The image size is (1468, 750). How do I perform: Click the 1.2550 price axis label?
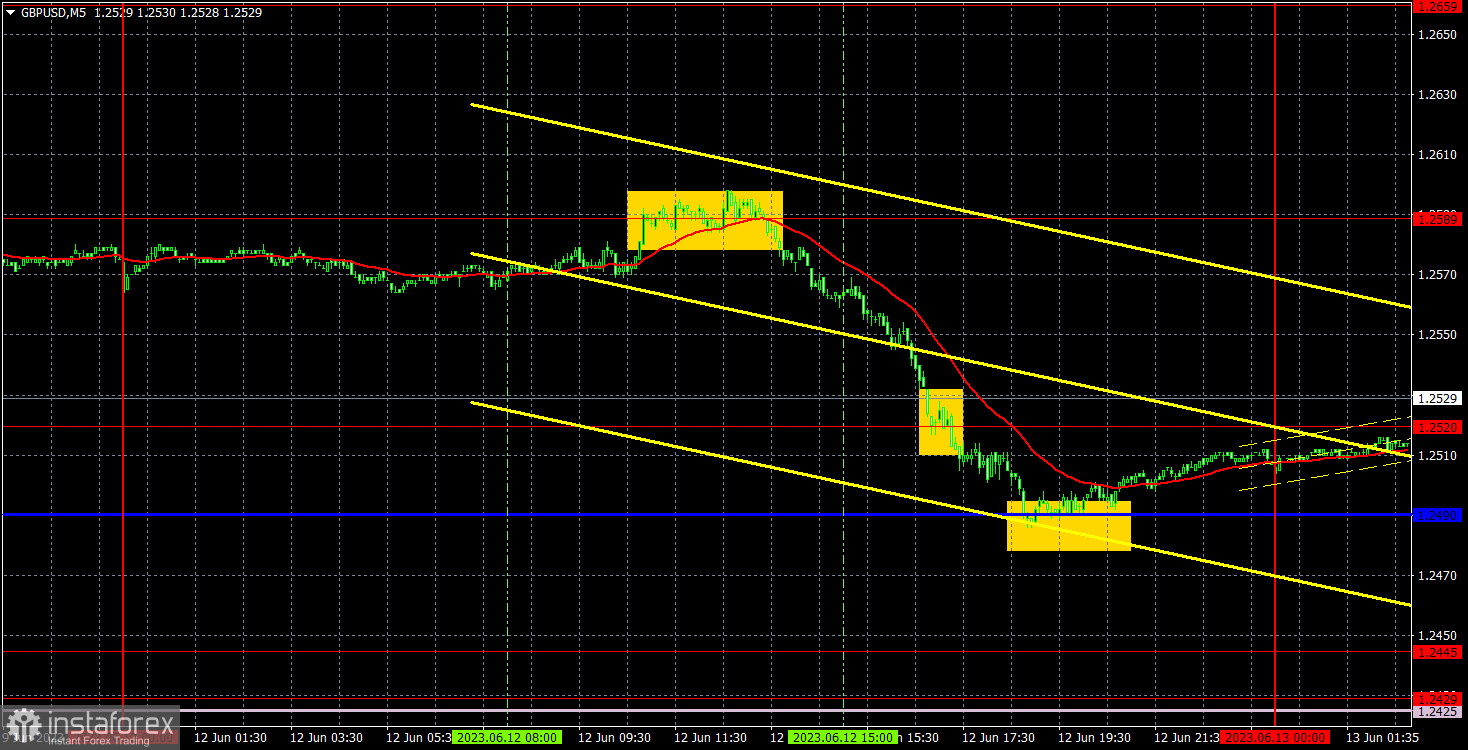pos(1436,335)
